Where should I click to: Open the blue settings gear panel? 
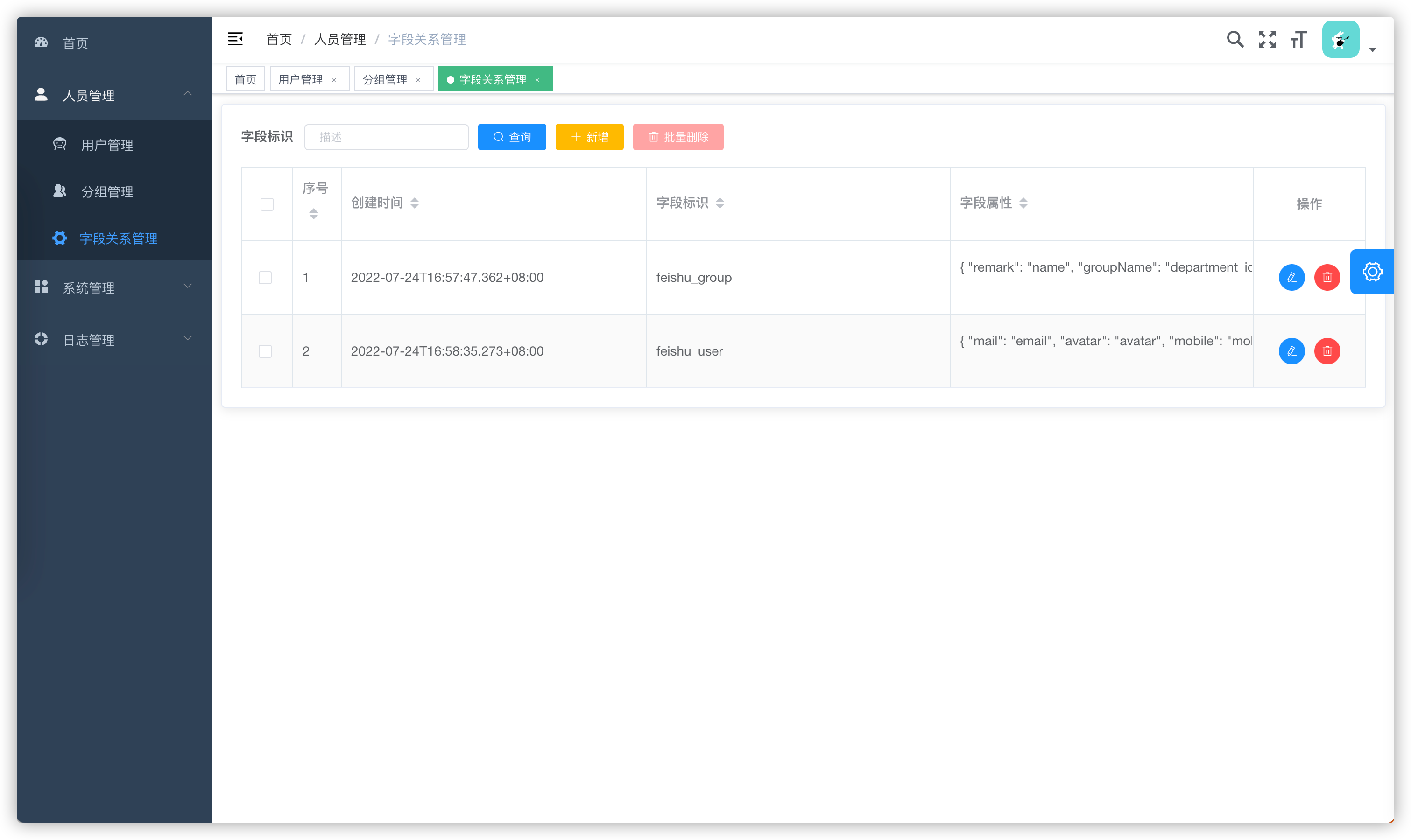pos(1372,272)
